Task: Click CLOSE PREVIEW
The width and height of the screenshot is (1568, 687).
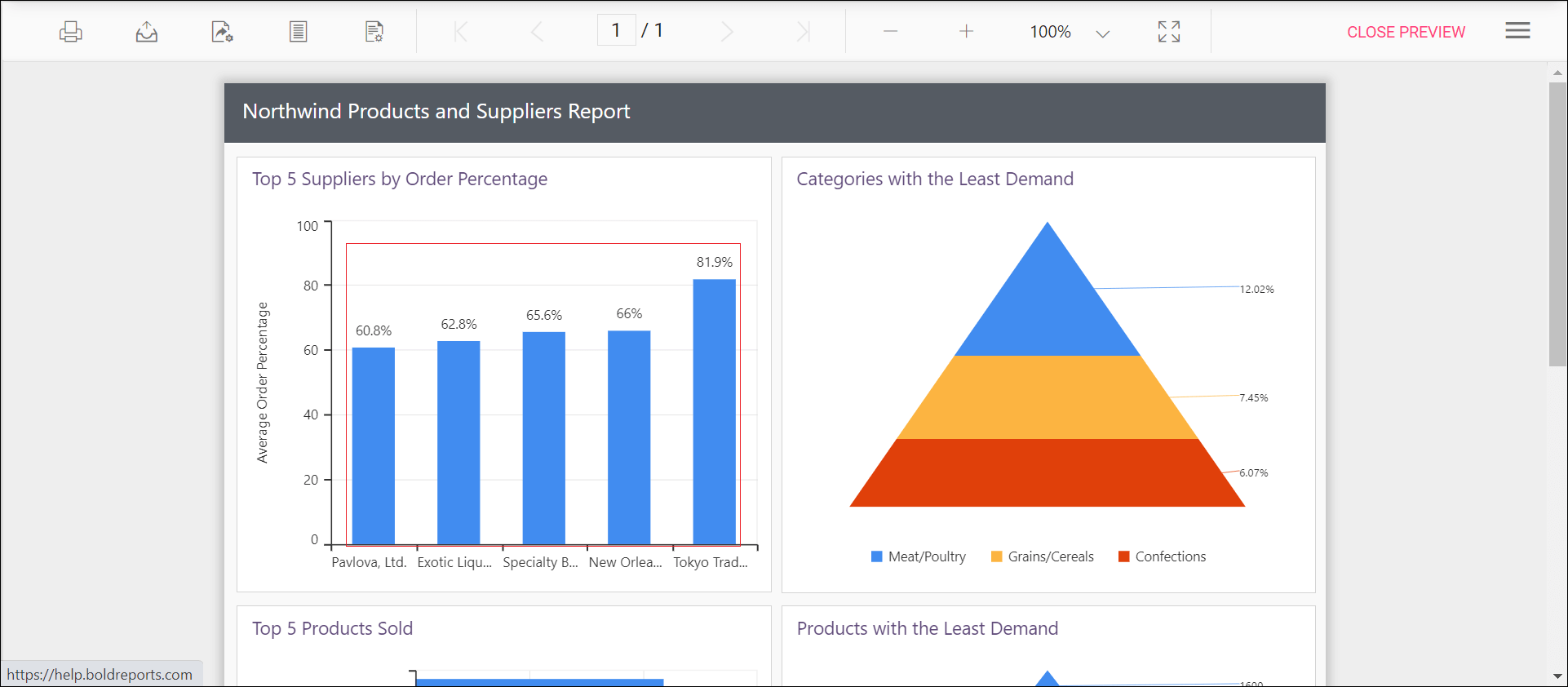Action: click(1406, 32)
